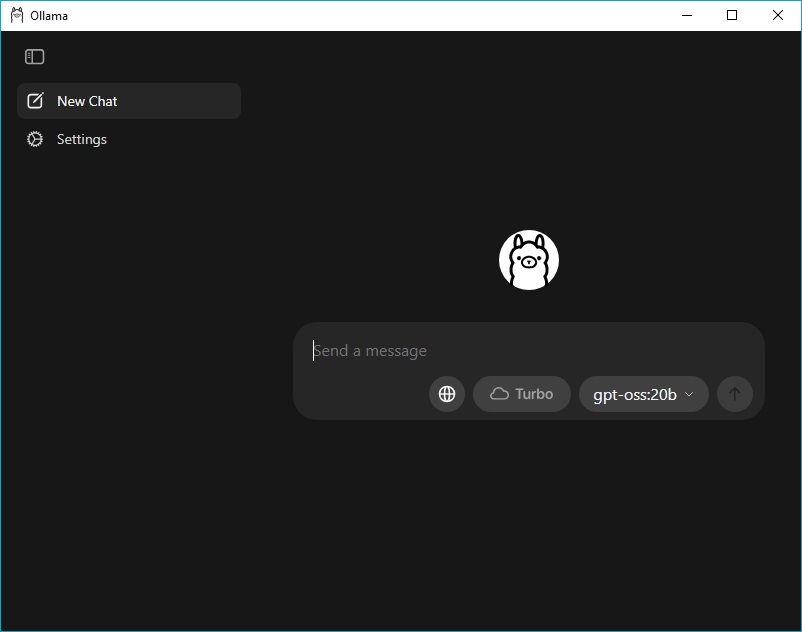Focus the 'Send a message' text field
Image resolution: width=802 pixels, height=632 pixels.
[528, 351]
